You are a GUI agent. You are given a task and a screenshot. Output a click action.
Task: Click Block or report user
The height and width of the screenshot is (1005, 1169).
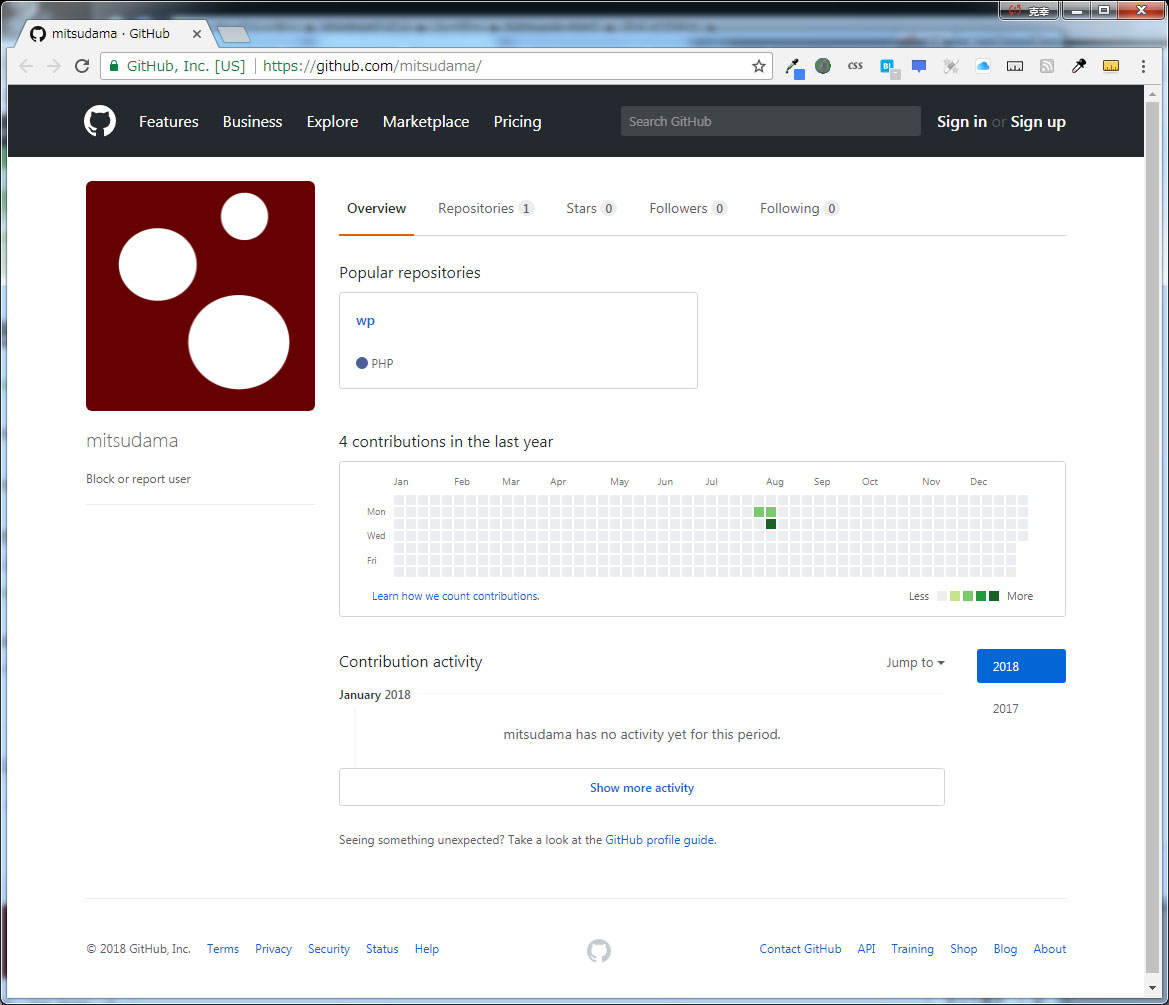(x=138, y=479)
